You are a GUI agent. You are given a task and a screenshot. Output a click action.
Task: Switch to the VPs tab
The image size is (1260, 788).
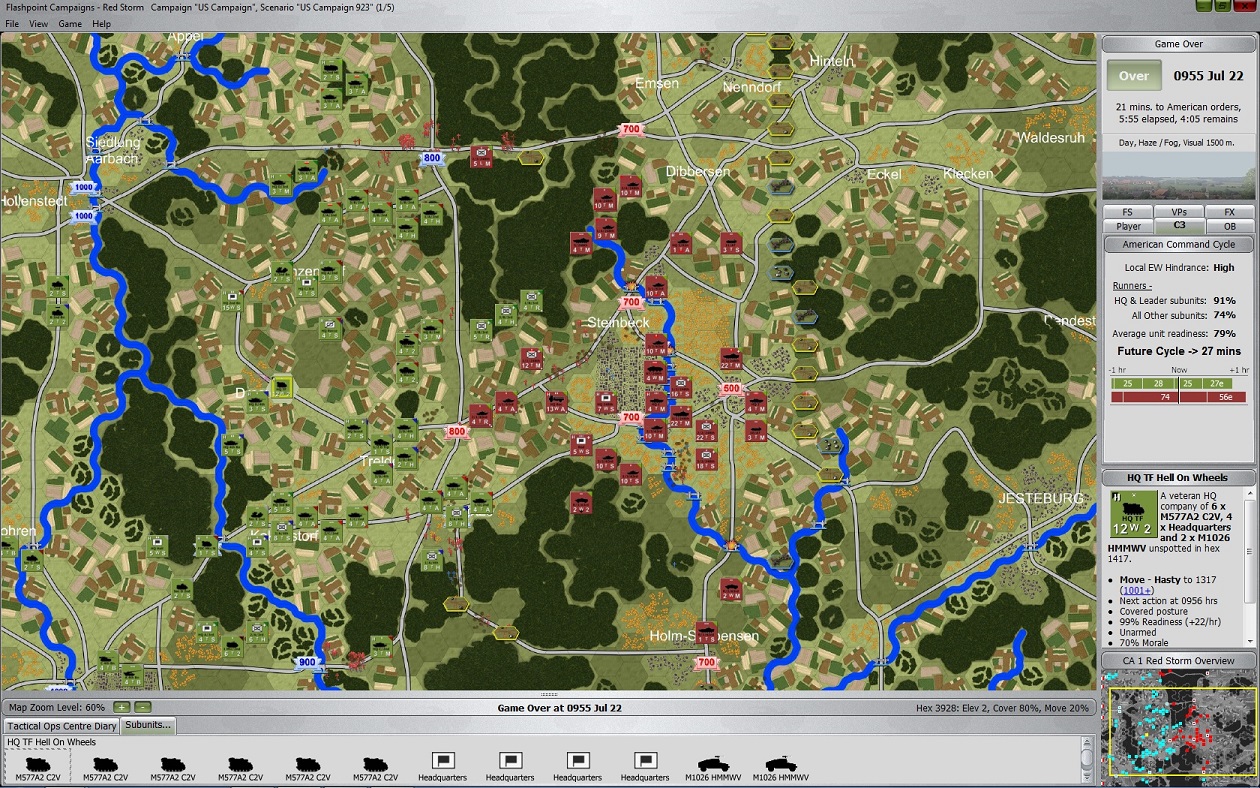pyautogui.click(x=1179, y=212)
